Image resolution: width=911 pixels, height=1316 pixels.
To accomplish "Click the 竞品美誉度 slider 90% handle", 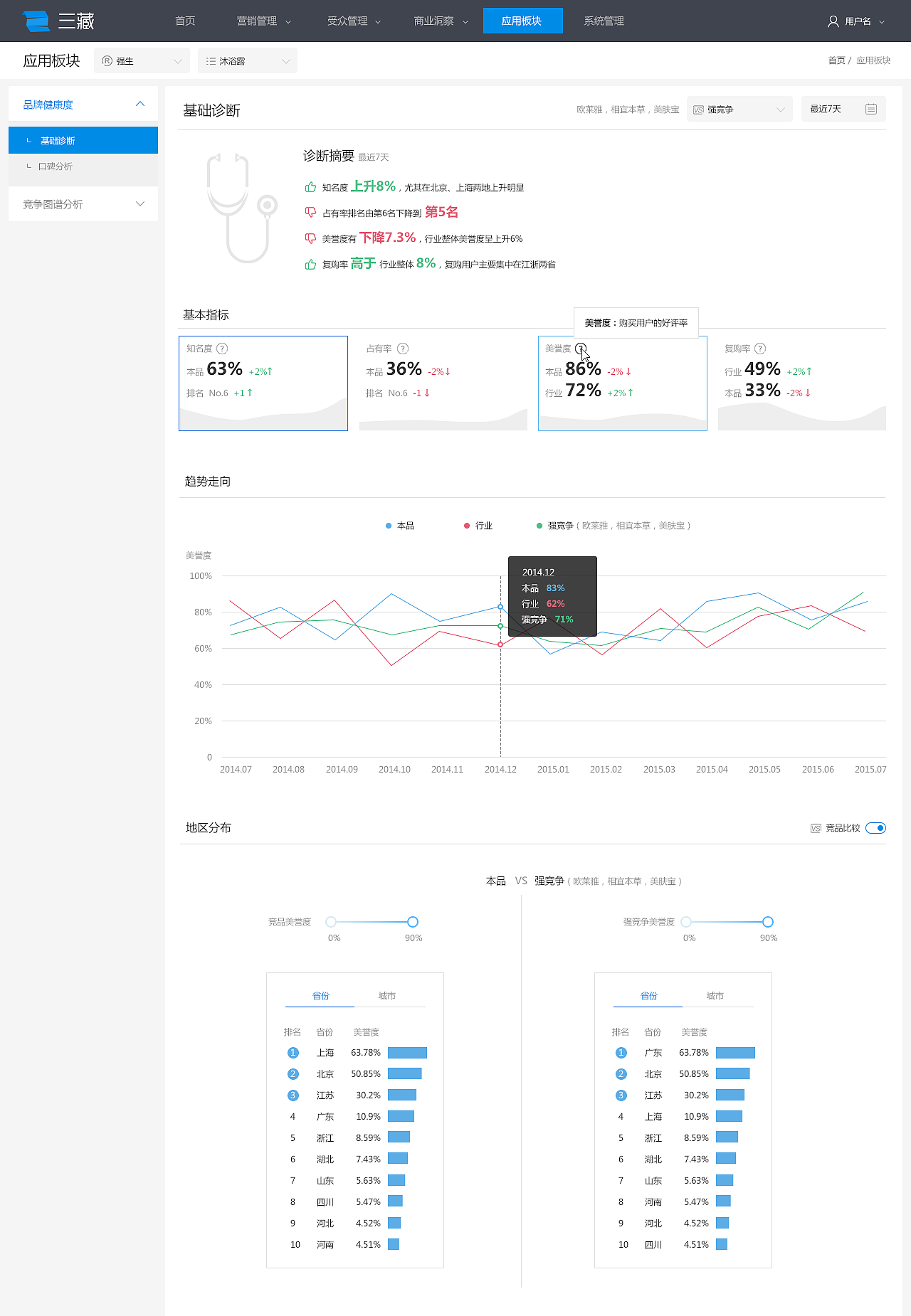I will (x=413, y=922).
